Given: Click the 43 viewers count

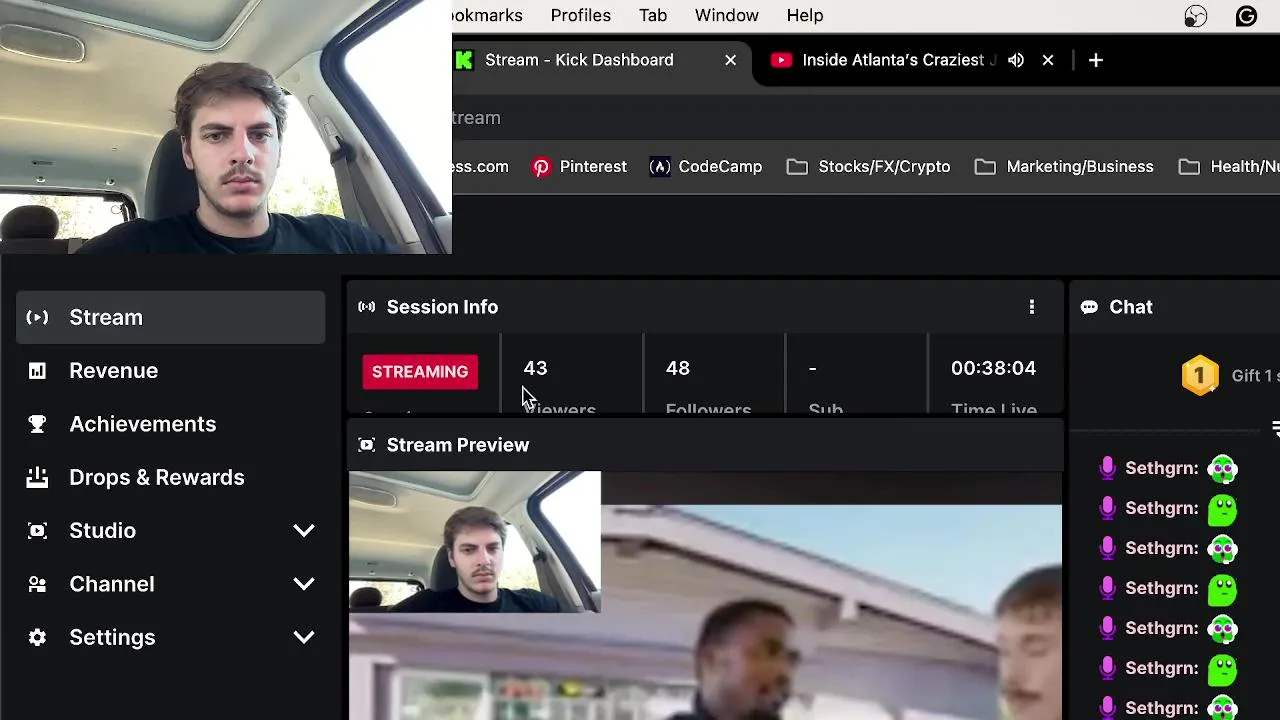Looking at the screenshot, I should point(535,368).
